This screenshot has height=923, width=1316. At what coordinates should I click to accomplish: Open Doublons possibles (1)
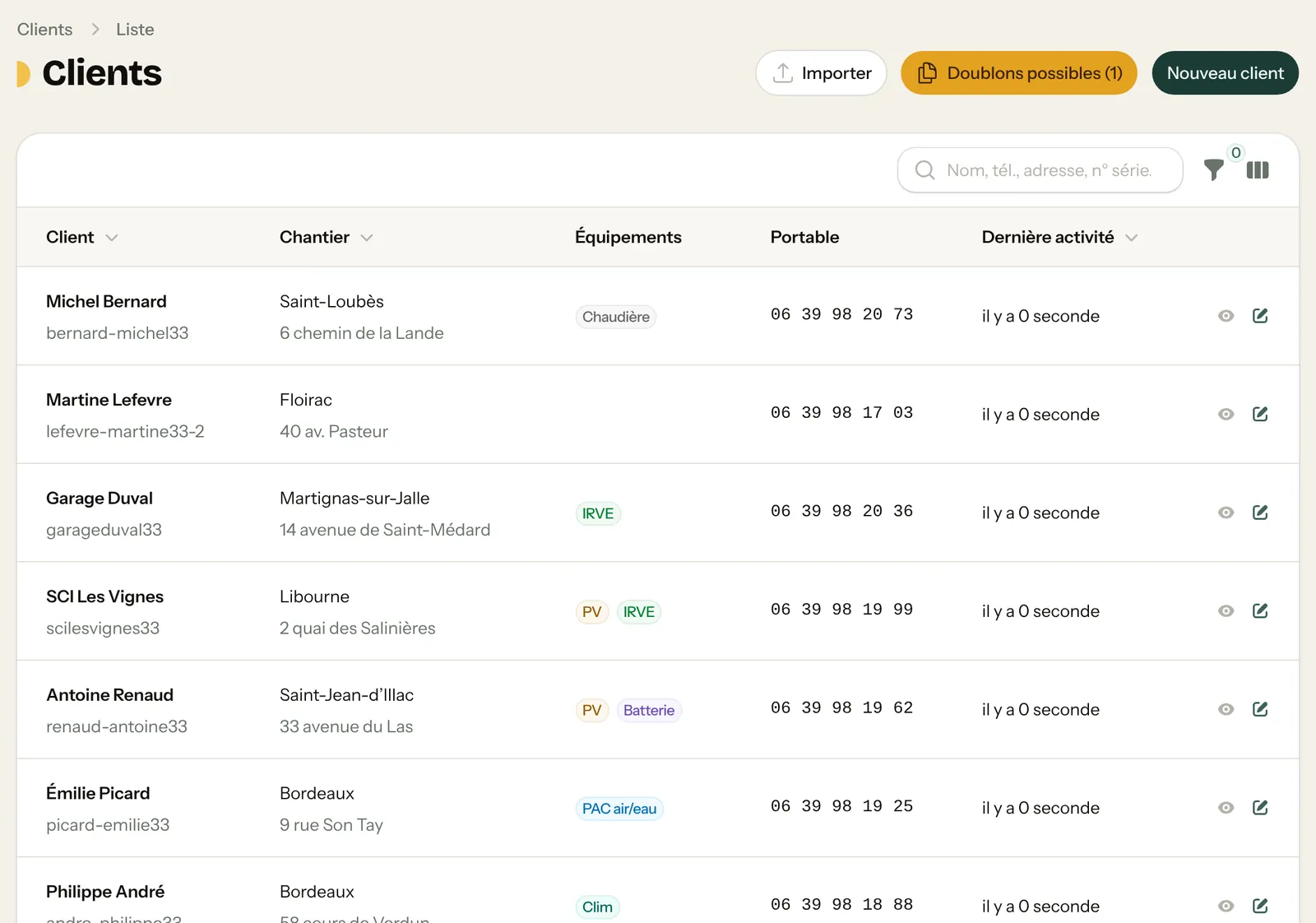coord(1019,73)
